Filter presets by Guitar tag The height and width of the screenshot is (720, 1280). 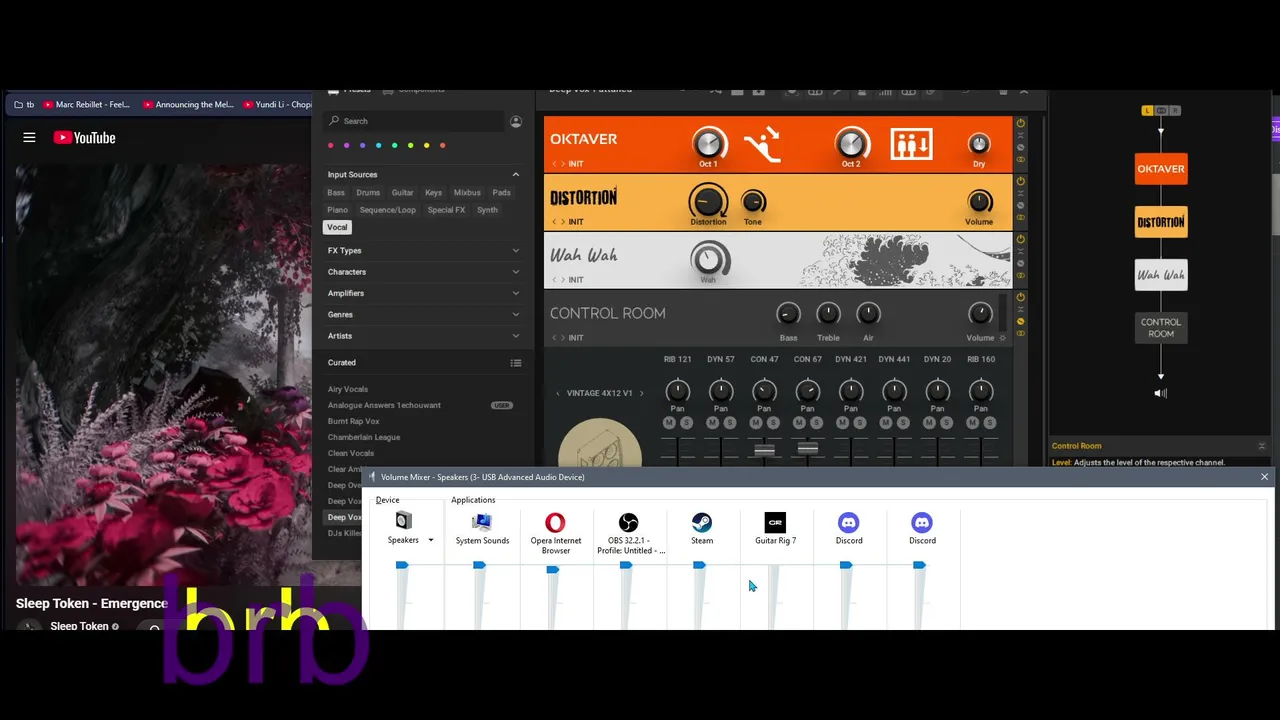click(403, 193)
